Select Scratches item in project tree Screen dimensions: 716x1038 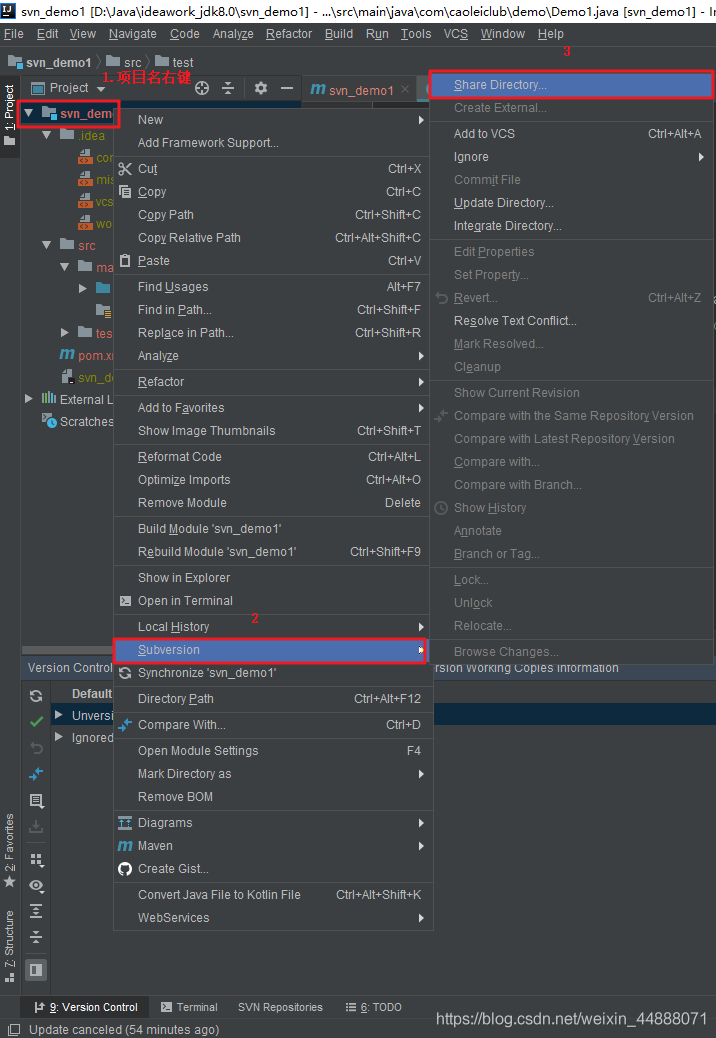pos(78,422)
